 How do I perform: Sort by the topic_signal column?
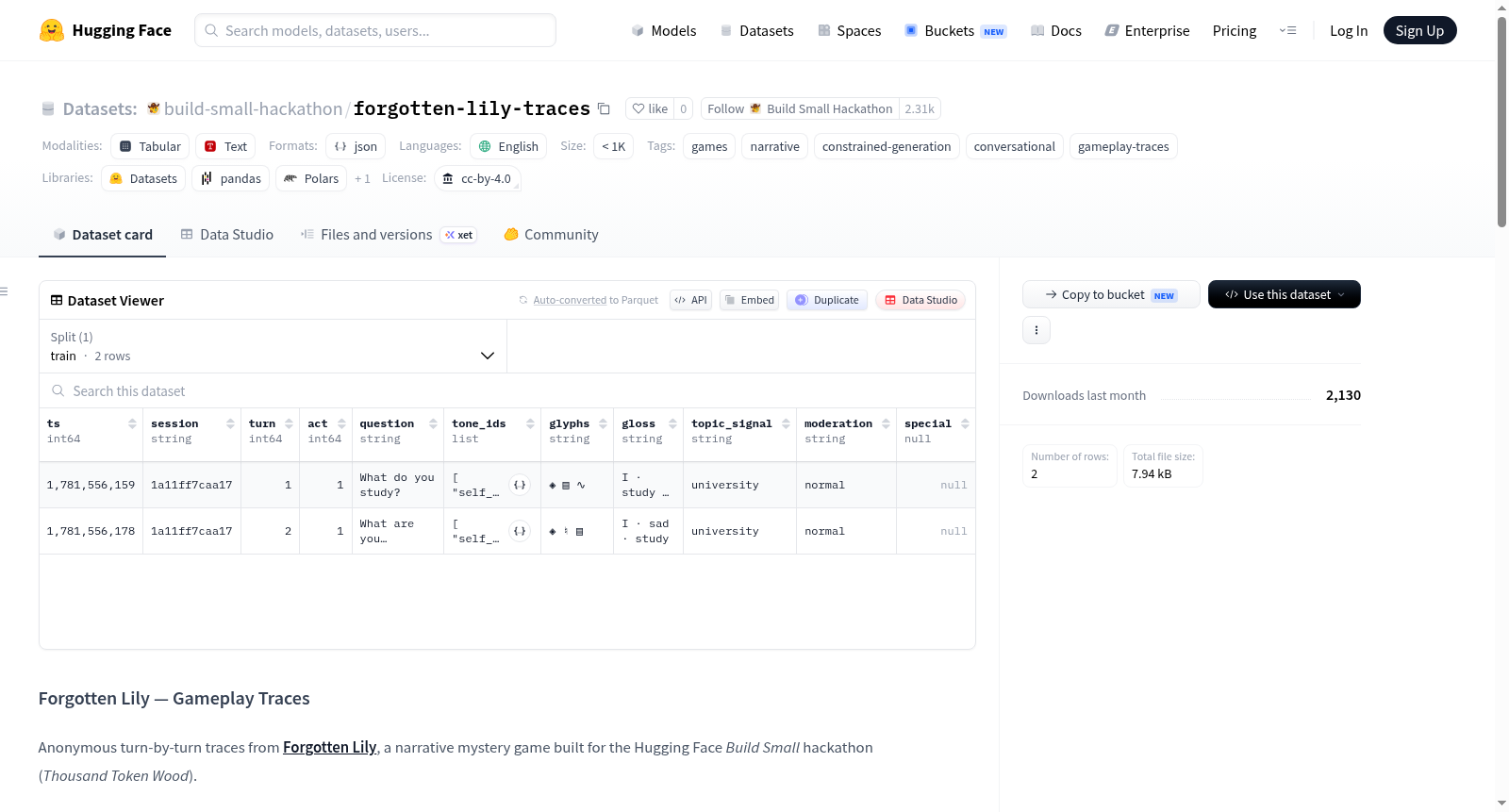[x=786, y=424]
